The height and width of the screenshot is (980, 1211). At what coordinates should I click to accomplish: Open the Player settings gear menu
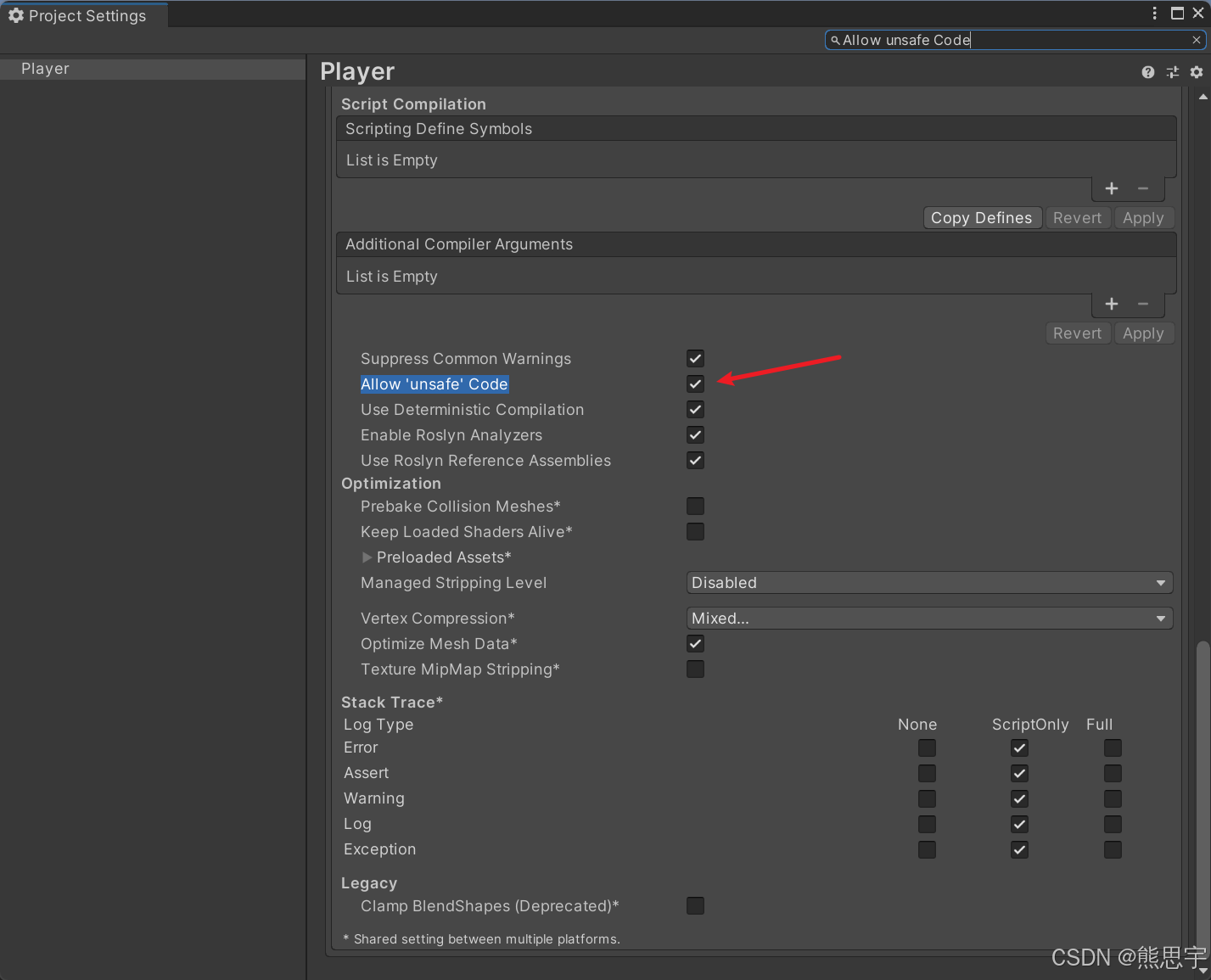(1196, 72)
